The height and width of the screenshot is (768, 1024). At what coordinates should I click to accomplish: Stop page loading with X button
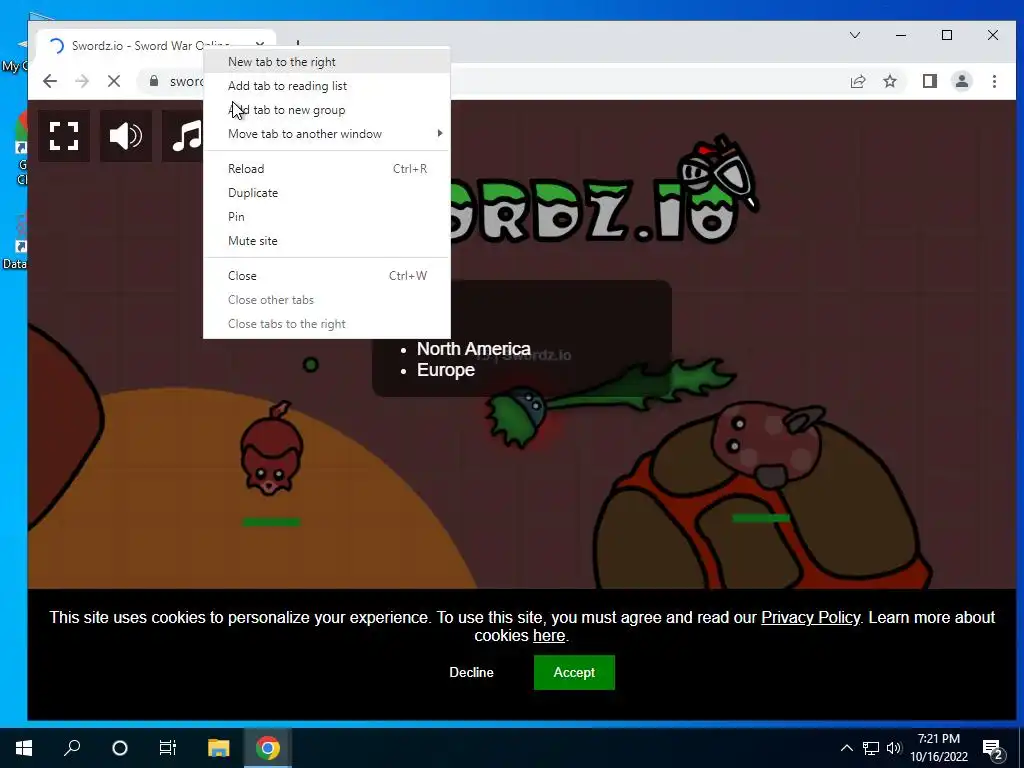114,81
